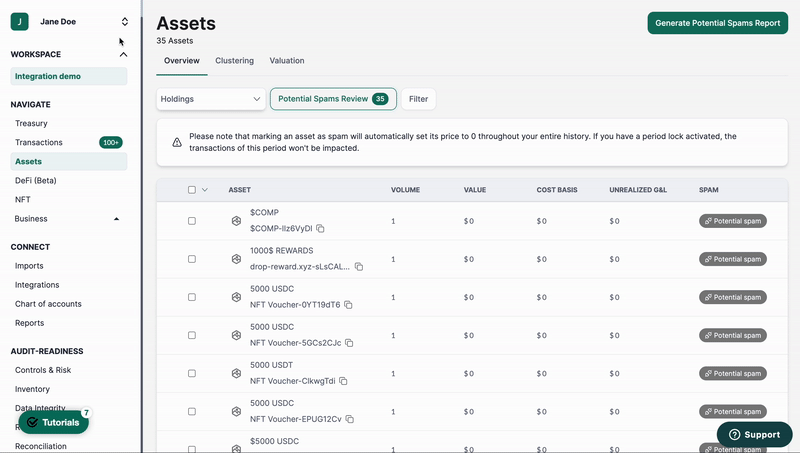Click Potential spam tag for 5000 USDT
800x453 pixels.
point(733,373)
